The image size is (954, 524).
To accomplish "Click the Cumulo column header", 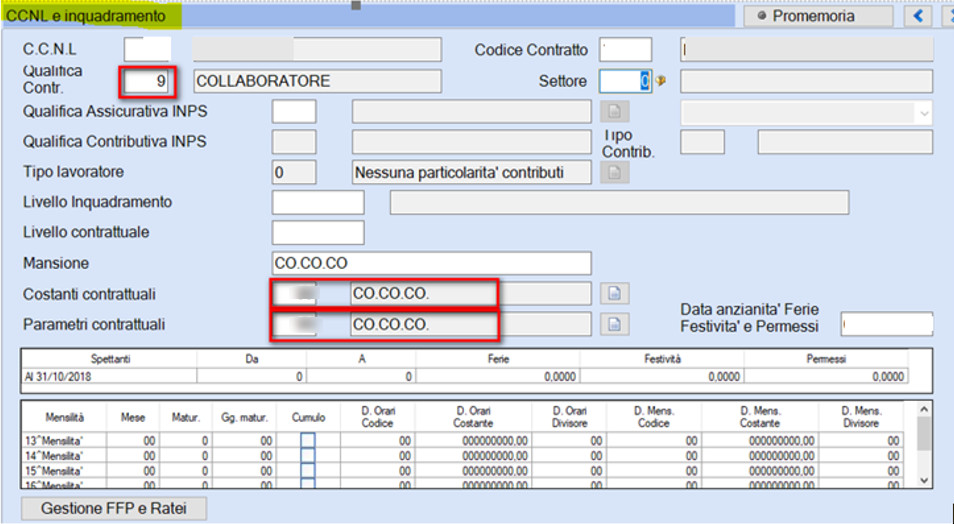I will pyautogui.click(x=308, y=417).
